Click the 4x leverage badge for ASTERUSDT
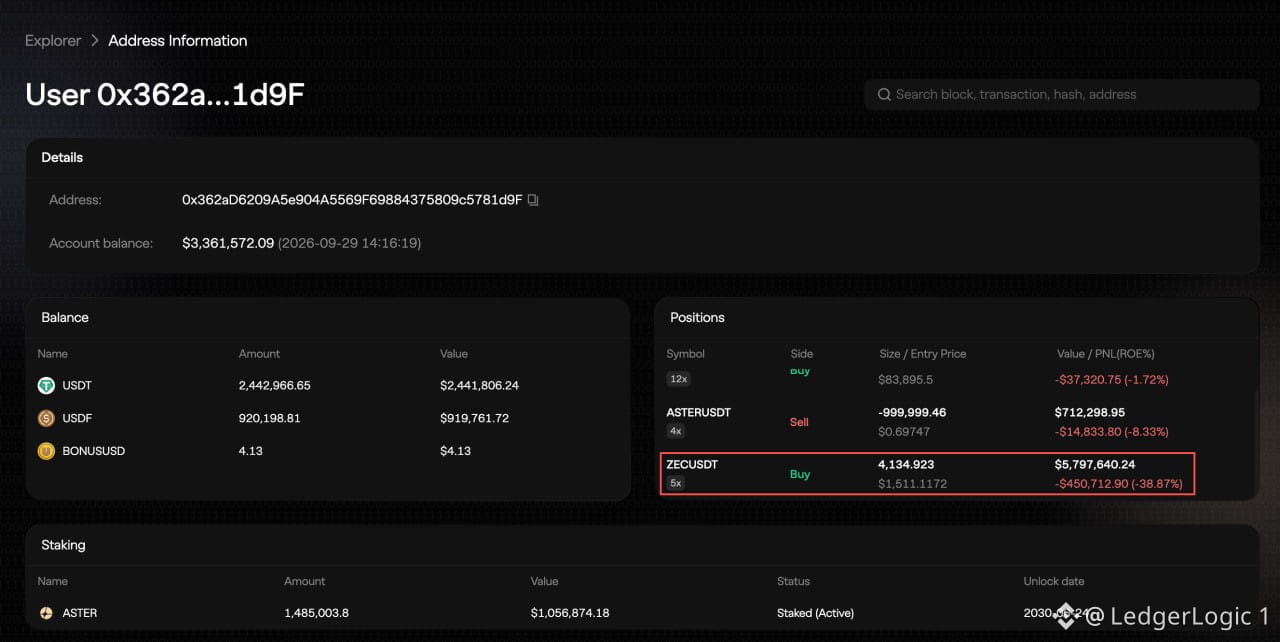Viewport: 1280px width, 642px height. [x=676, y=431]
